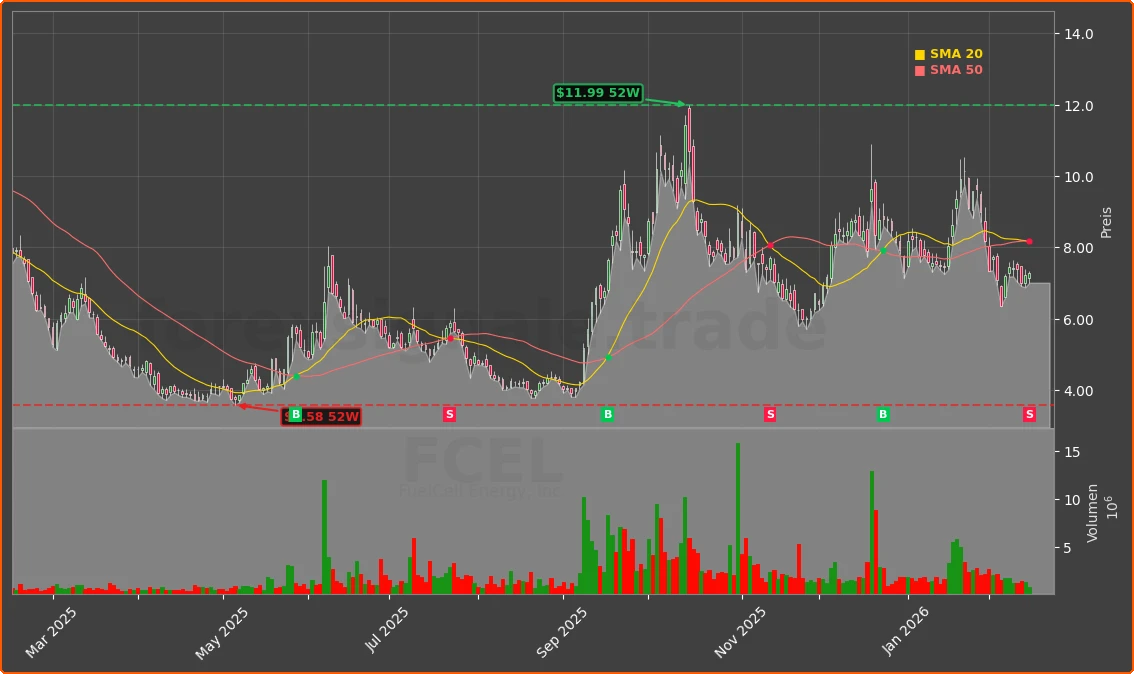Click the green B marker near January 2026
The width and height of the screenshot is (1134, 674).
coord(881,413)
